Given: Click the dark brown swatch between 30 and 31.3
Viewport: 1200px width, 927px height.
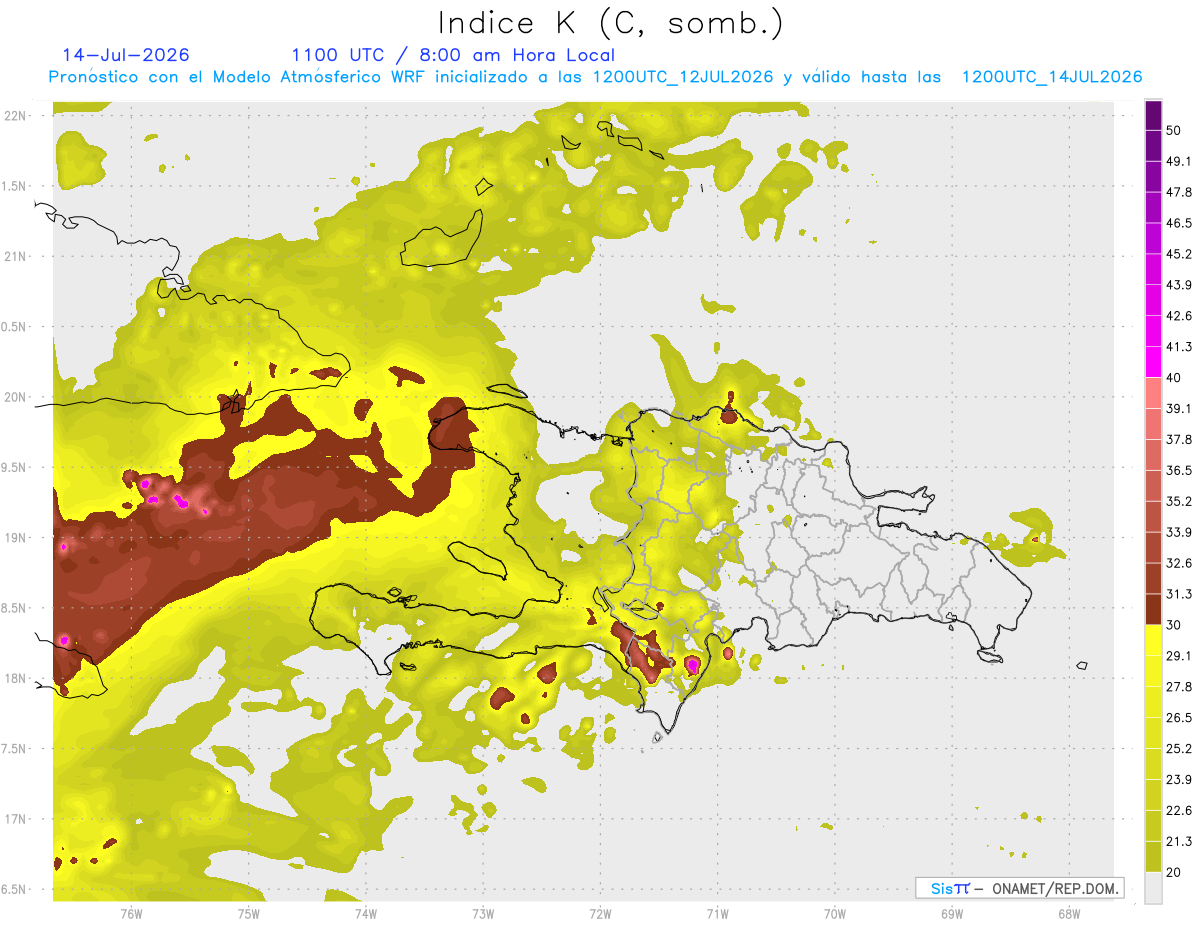Looking at the screenshot, I should 1153,609.
